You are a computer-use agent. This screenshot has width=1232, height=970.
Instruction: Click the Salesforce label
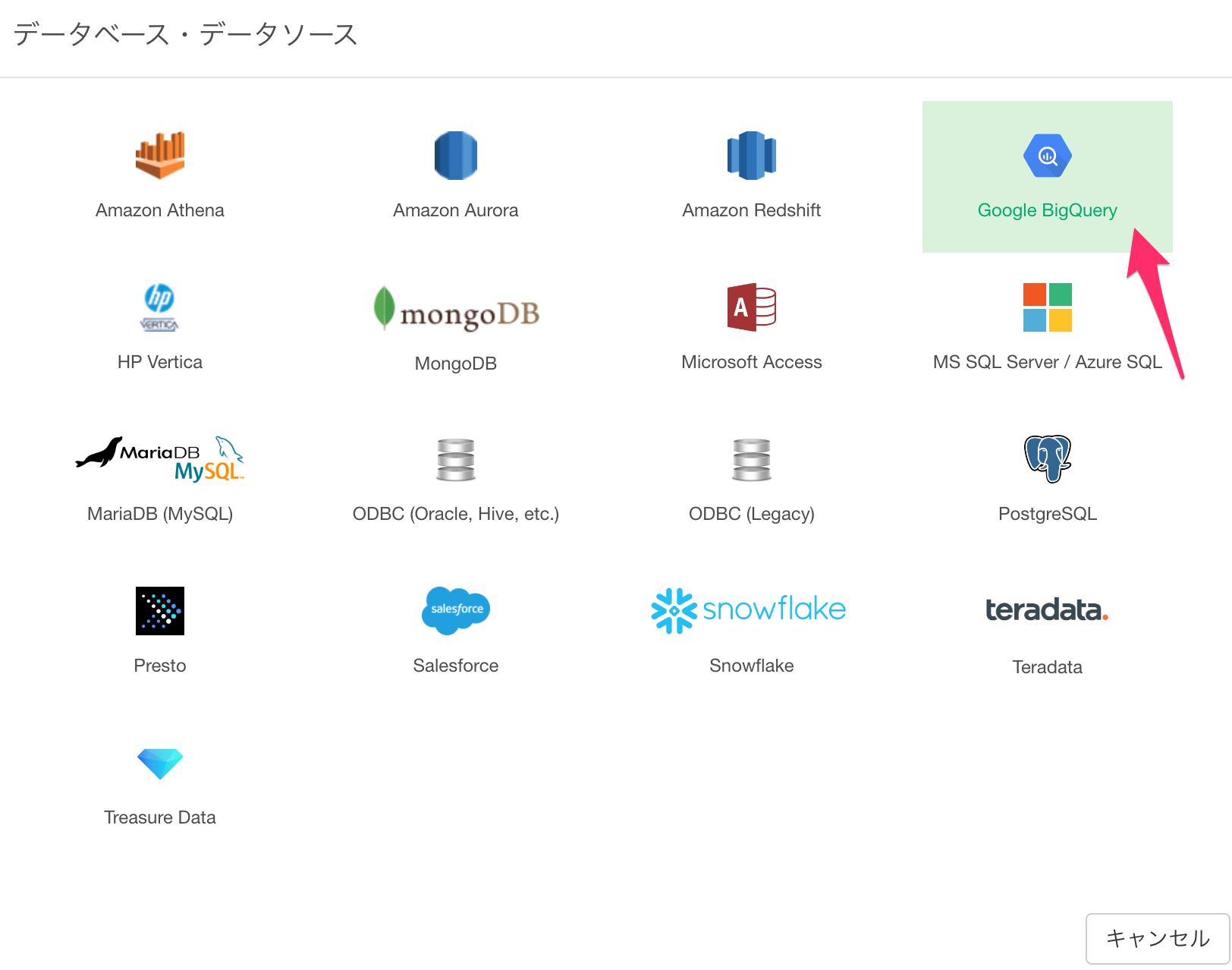[x=456, y=666]
